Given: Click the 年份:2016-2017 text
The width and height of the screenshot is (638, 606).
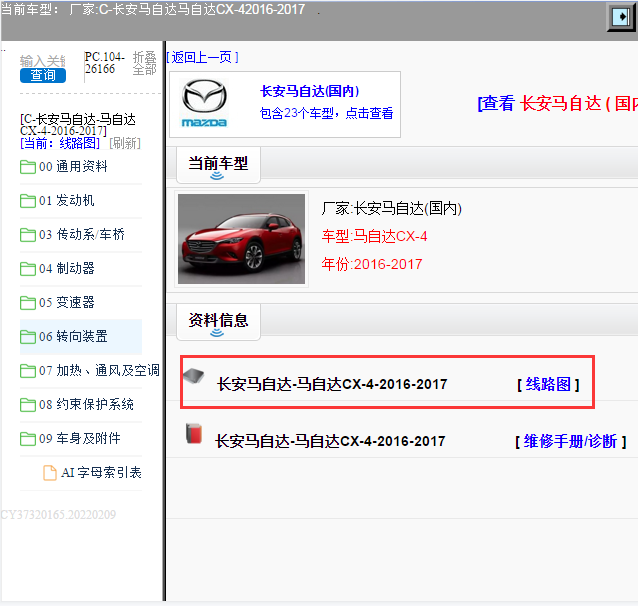Looking at the screenshot, I should point(372,265).
